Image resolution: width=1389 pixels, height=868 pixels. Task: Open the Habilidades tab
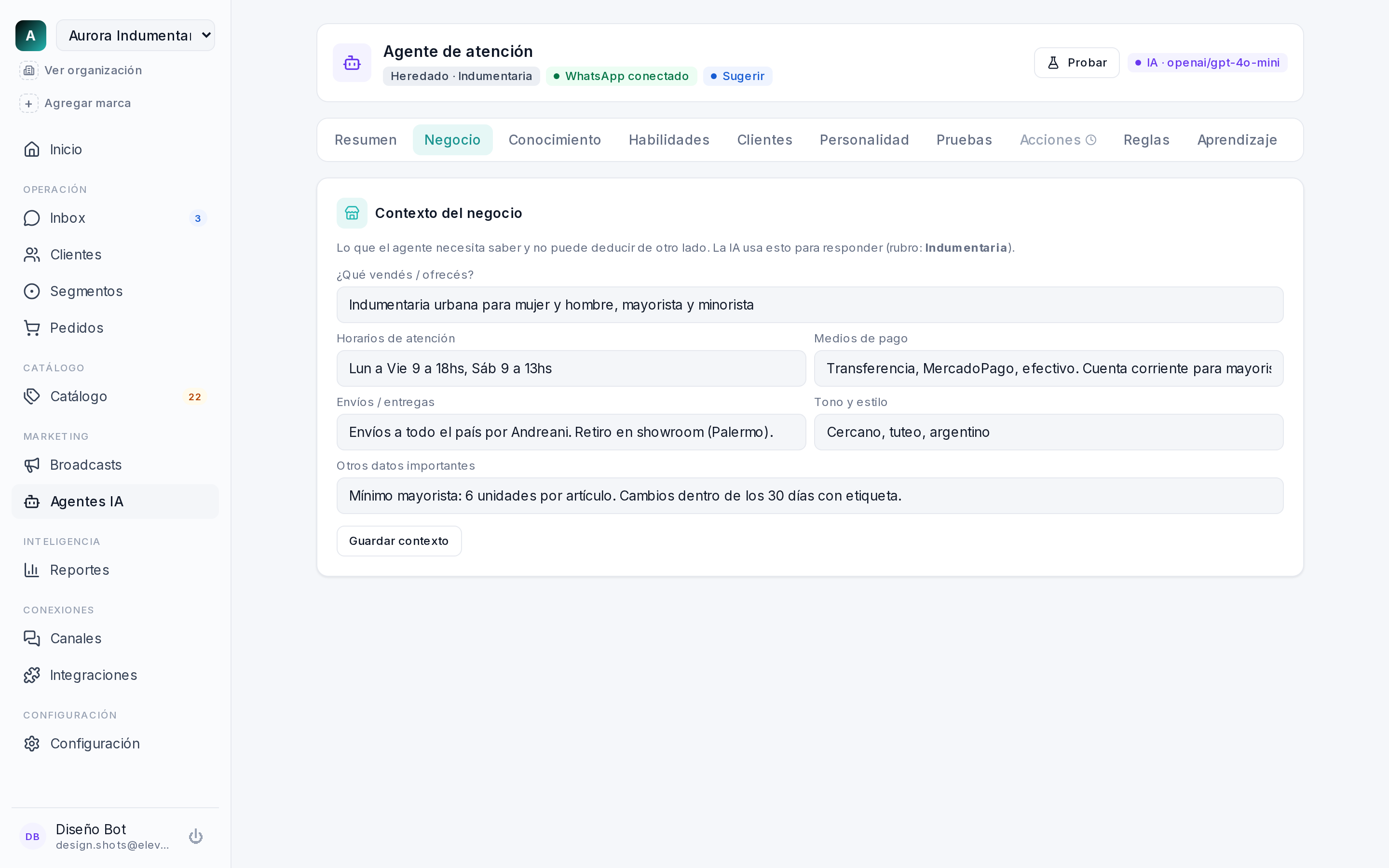668,140
